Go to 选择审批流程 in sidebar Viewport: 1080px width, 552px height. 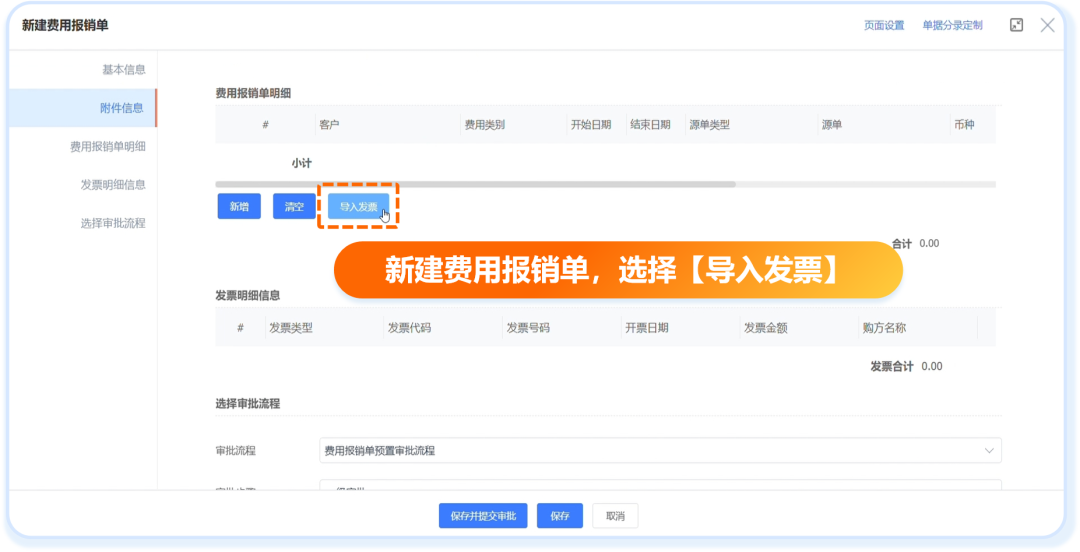pyautogui.click(x=113, y=223)
